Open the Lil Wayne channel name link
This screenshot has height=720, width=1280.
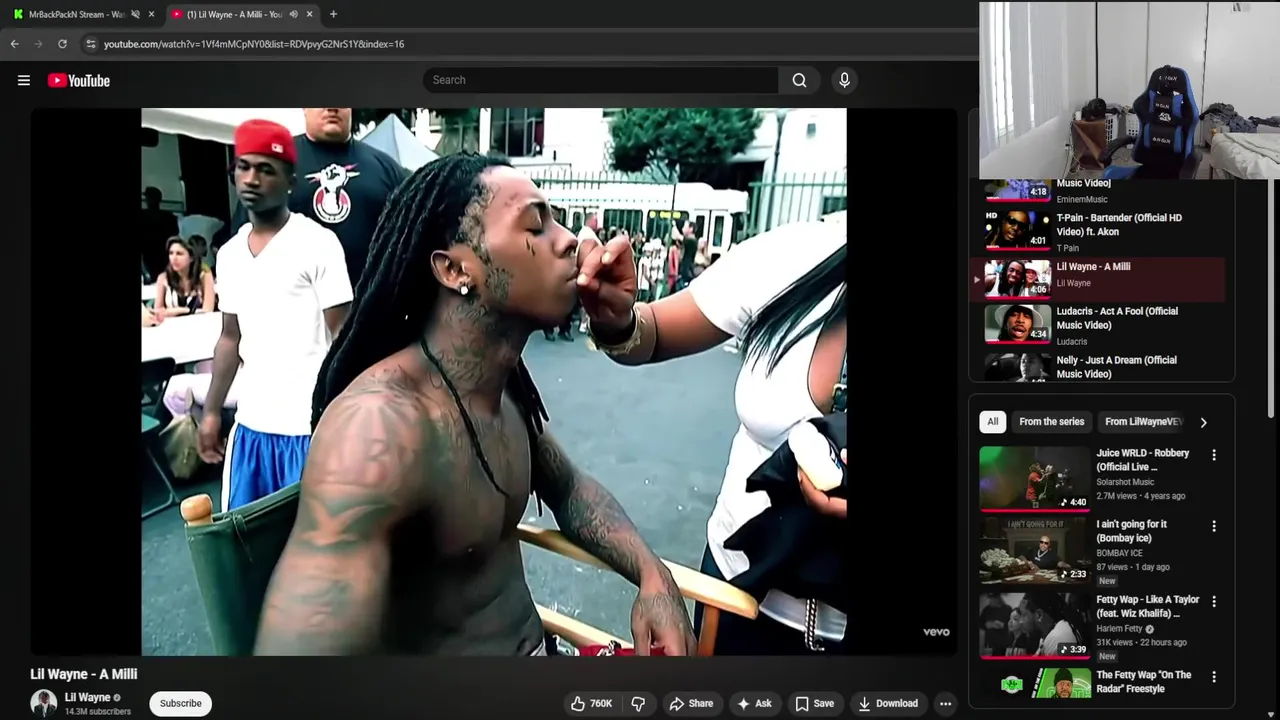[88, 697]
